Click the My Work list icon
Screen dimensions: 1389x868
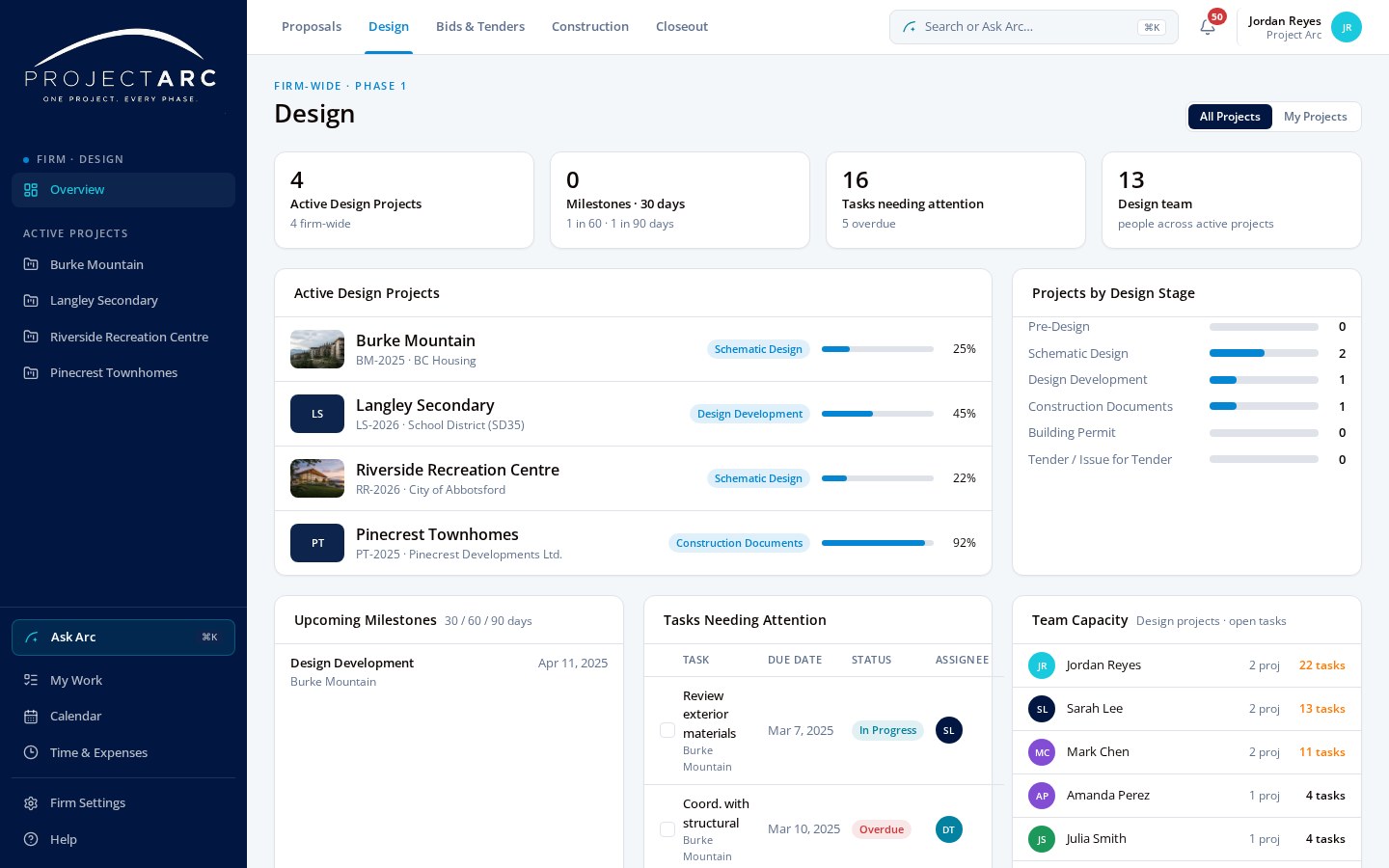tap(31, 680)
